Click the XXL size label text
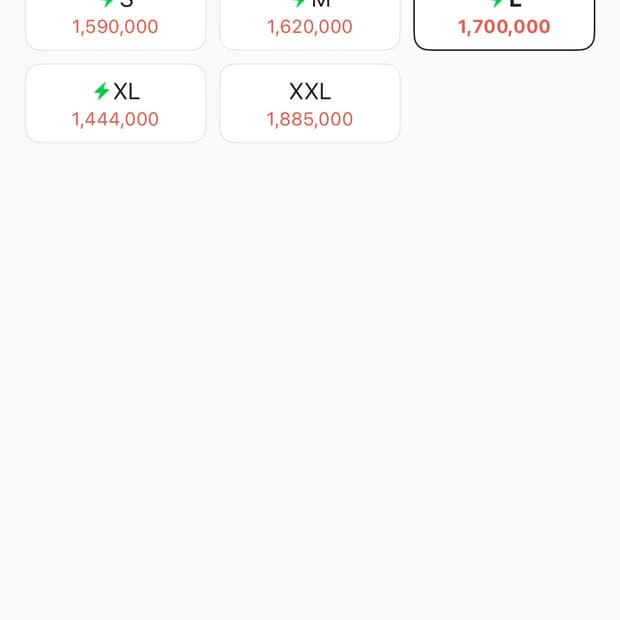Viewport: 620px width, 620px height. [x=310, y=92]
